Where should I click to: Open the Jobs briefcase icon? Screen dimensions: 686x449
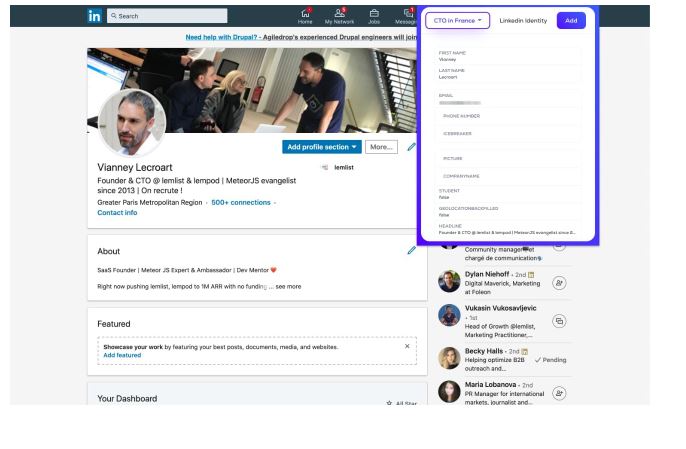coord(374,16)
